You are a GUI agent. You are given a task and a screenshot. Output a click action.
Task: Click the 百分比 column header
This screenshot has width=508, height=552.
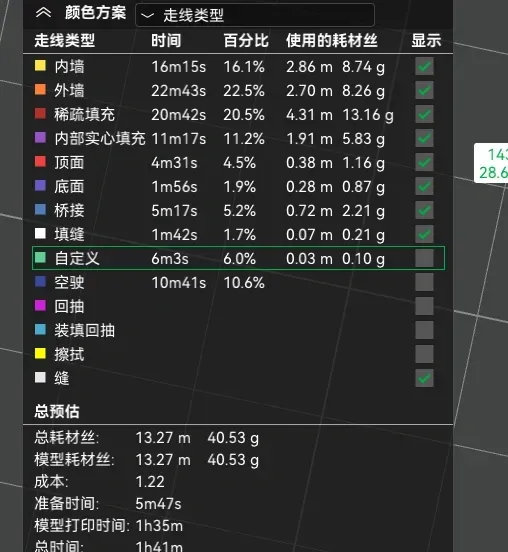pyautogui.click(x=246, y=40)
